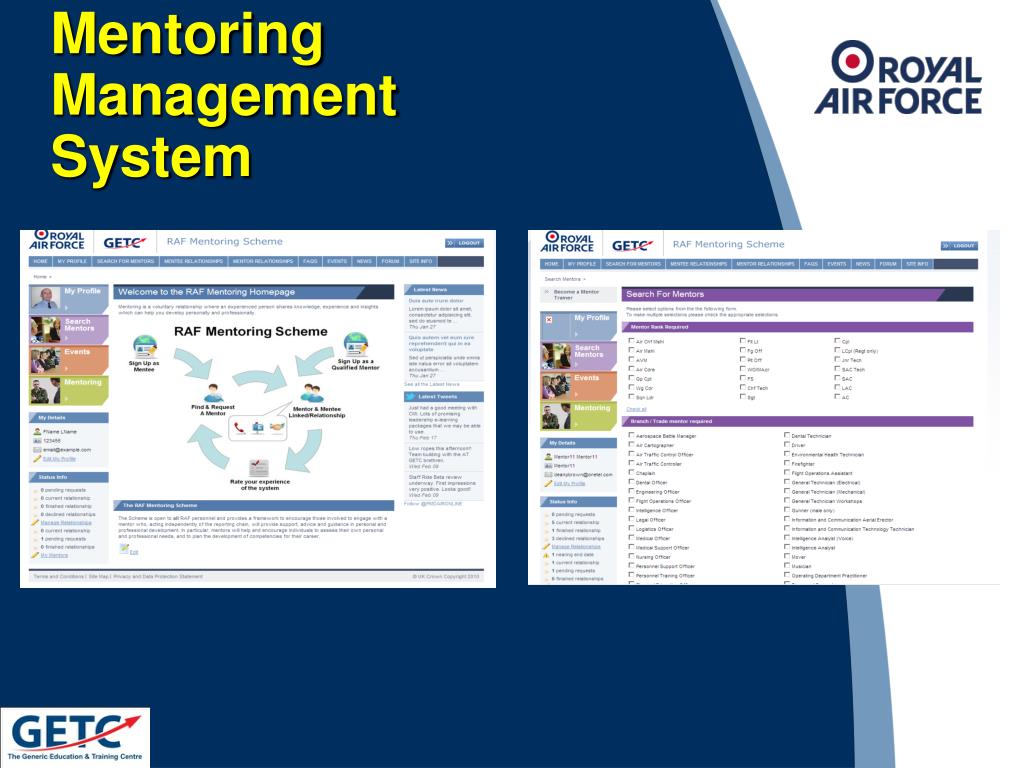The image size is (1024, 768).
Task: Open the homepage Events orange tile
Action: point(68,360)
